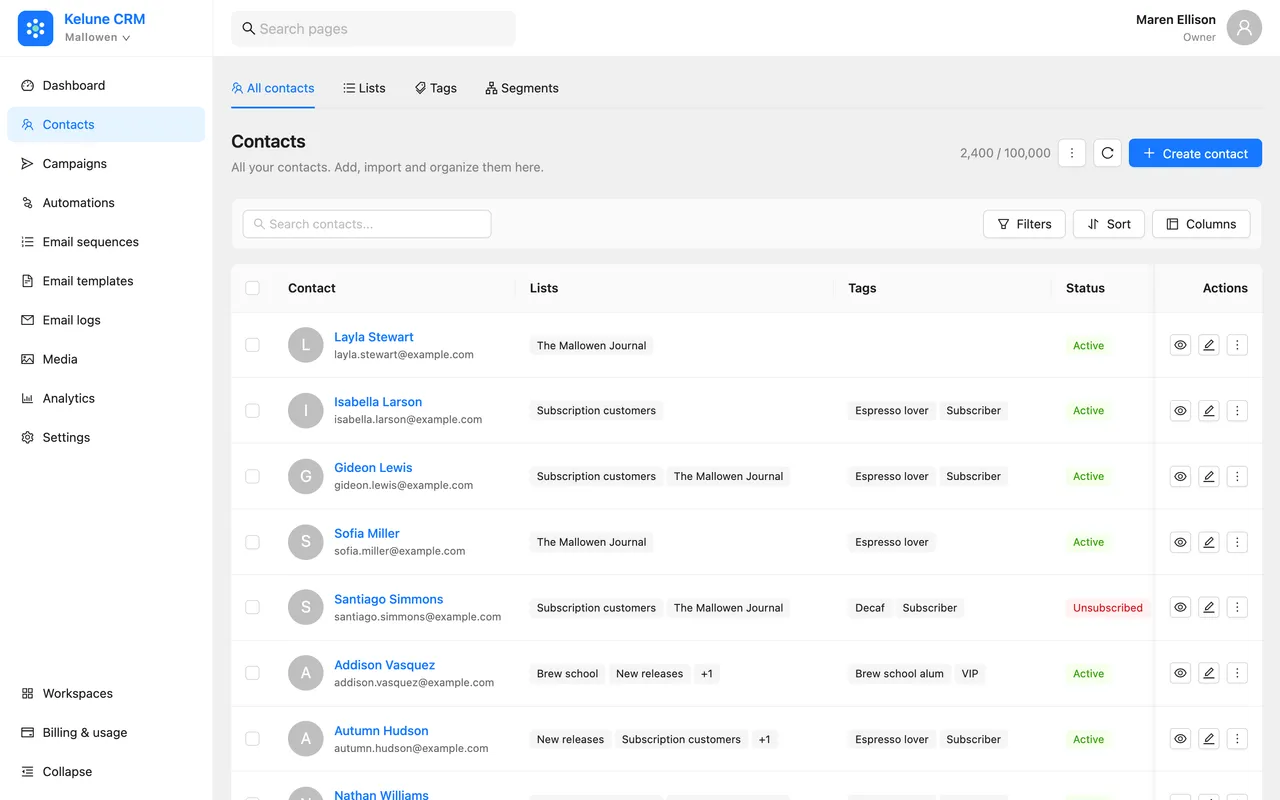
Task: Expand the +1 lists for Autumn Hudson
Action: point(764,740)
